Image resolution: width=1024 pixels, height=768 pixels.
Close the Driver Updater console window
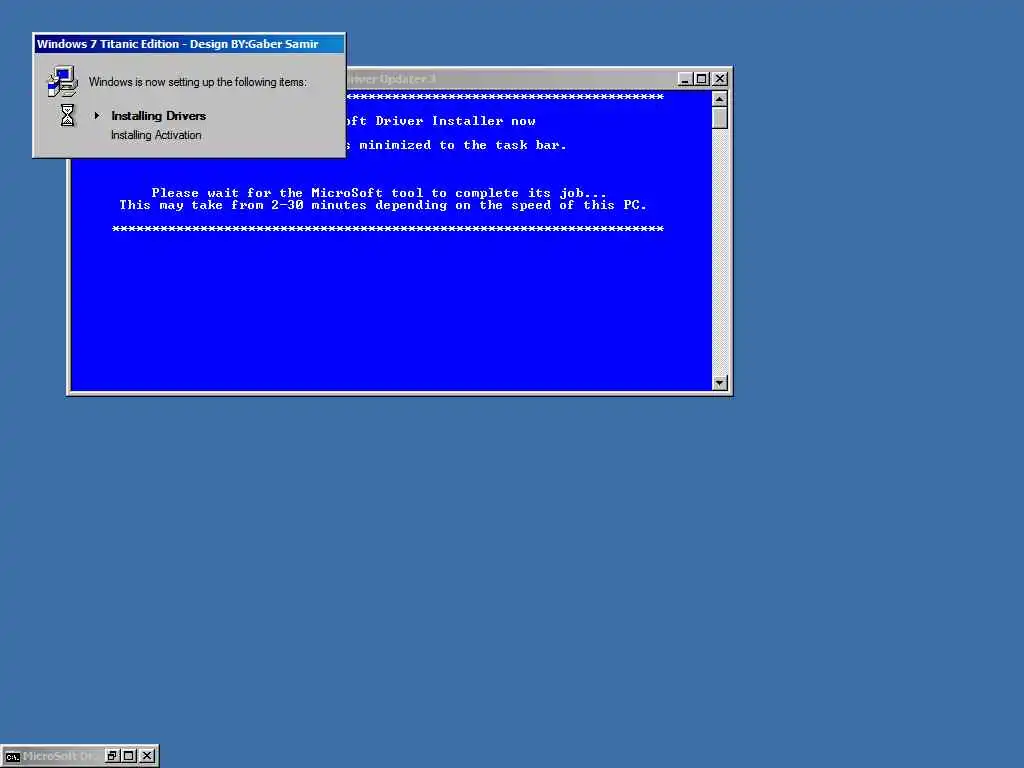pyautogui.click(x=720, y=79)
